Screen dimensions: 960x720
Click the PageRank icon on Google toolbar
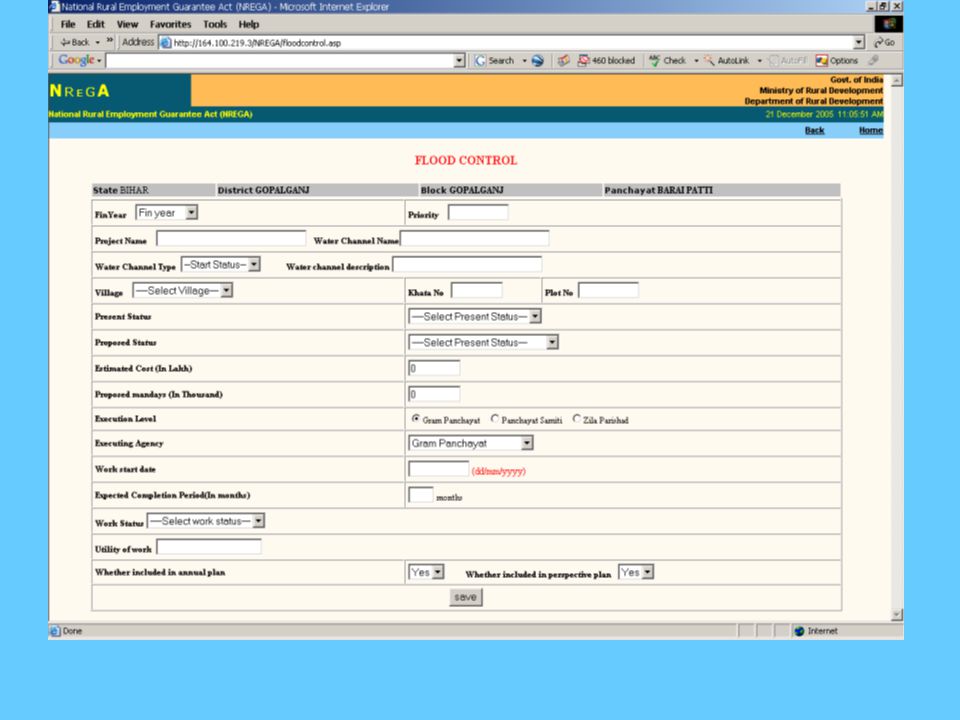coord(563,61)
